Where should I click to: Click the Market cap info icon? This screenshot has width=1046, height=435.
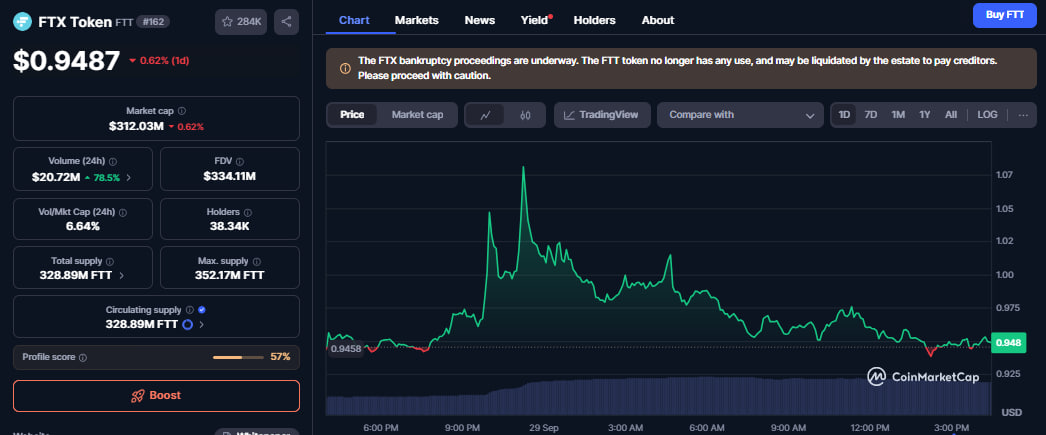pos(181,111)
